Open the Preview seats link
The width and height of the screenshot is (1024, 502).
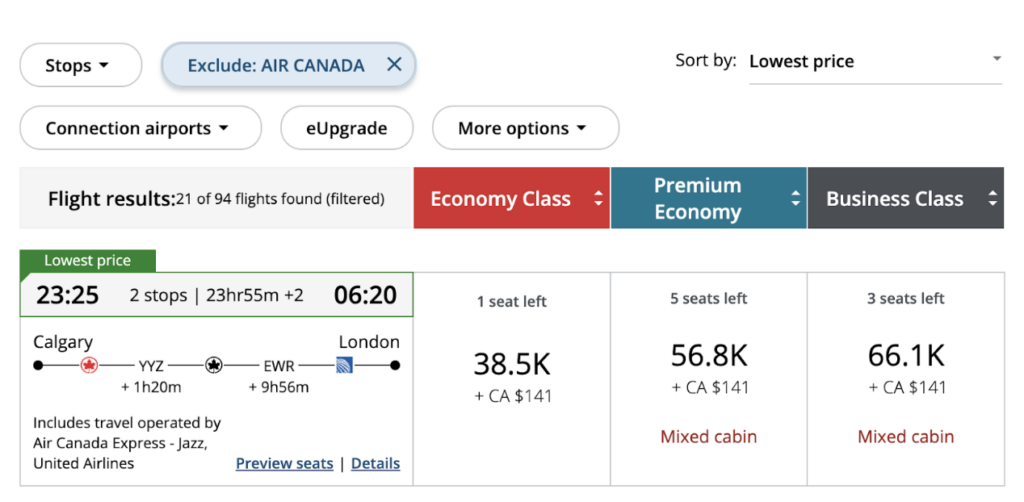pyautogui.click(x=284, y=463)
